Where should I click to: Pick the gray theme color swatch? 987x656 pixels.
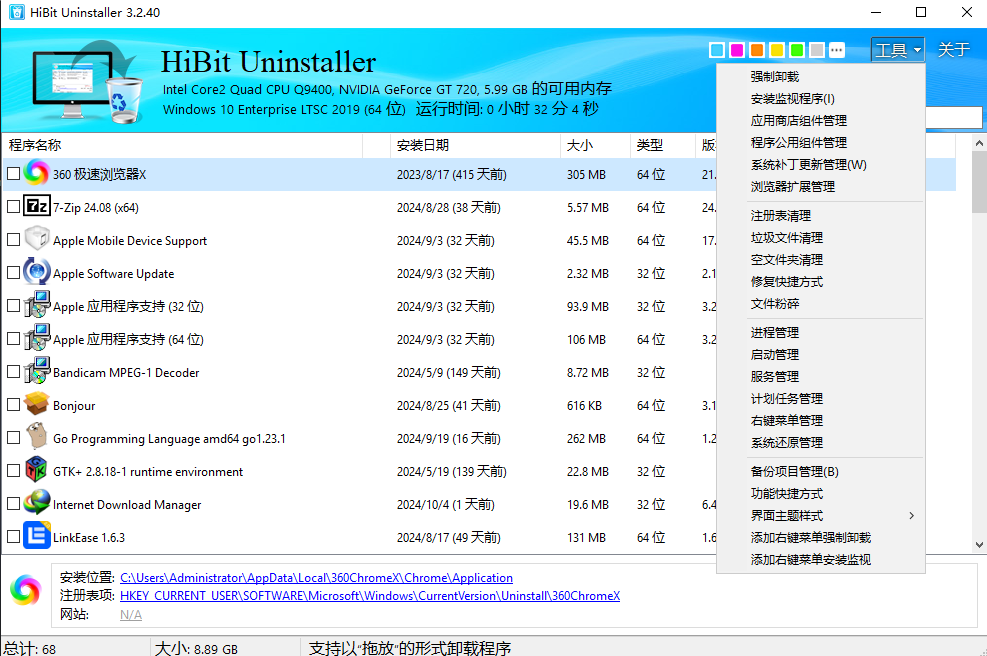pyautogui.click(x=816, y=50)
